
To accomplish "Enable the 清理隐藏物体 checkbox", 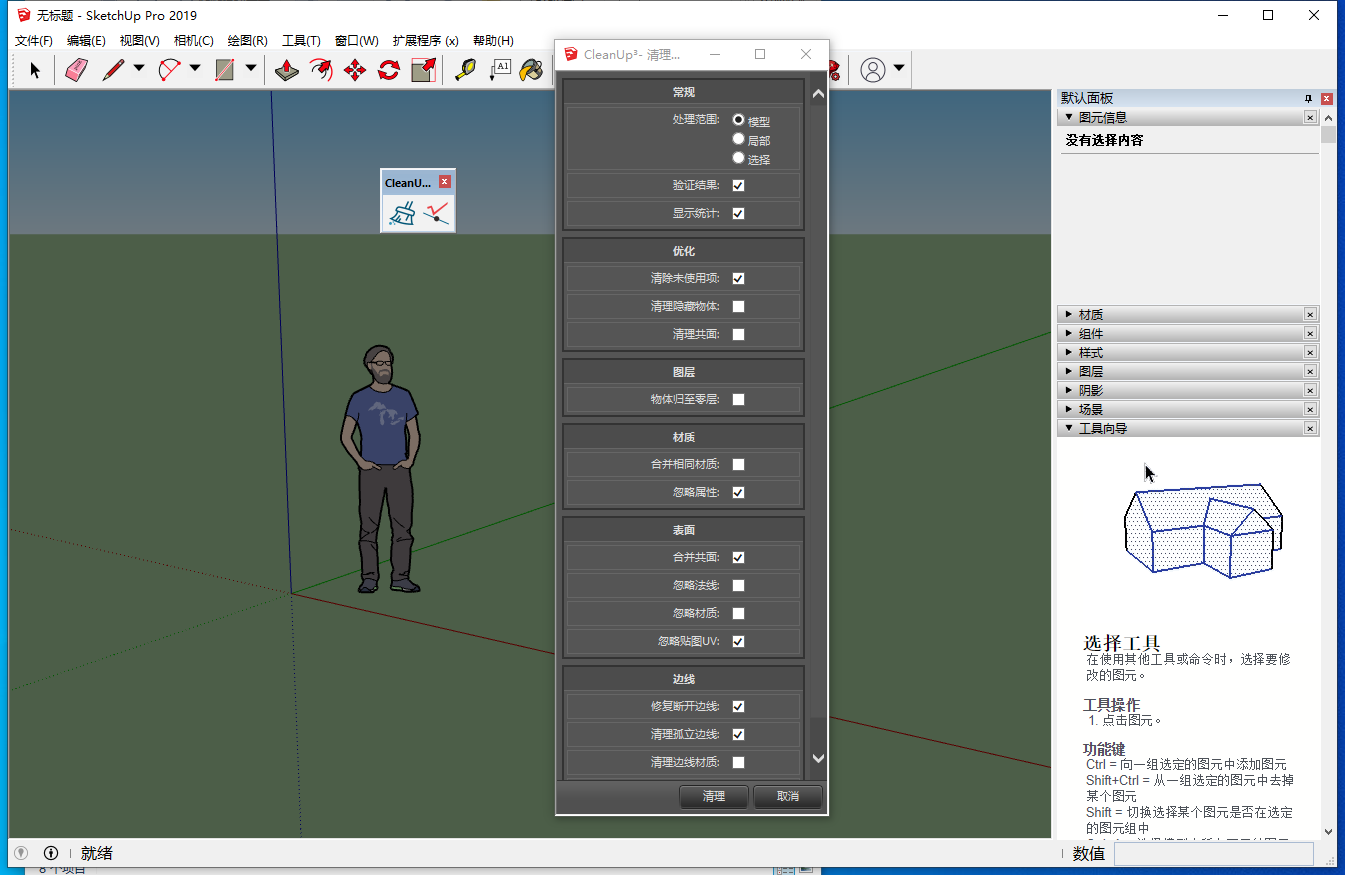I will 738,307.
